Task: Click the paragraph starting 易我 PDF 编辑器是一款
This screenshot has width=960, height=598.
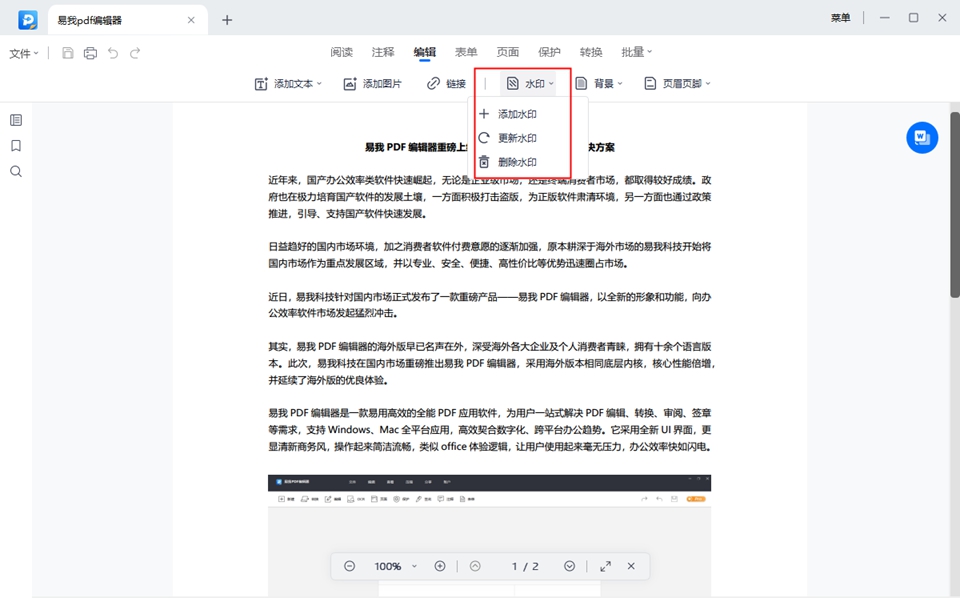Action: (x=490, y=430)
